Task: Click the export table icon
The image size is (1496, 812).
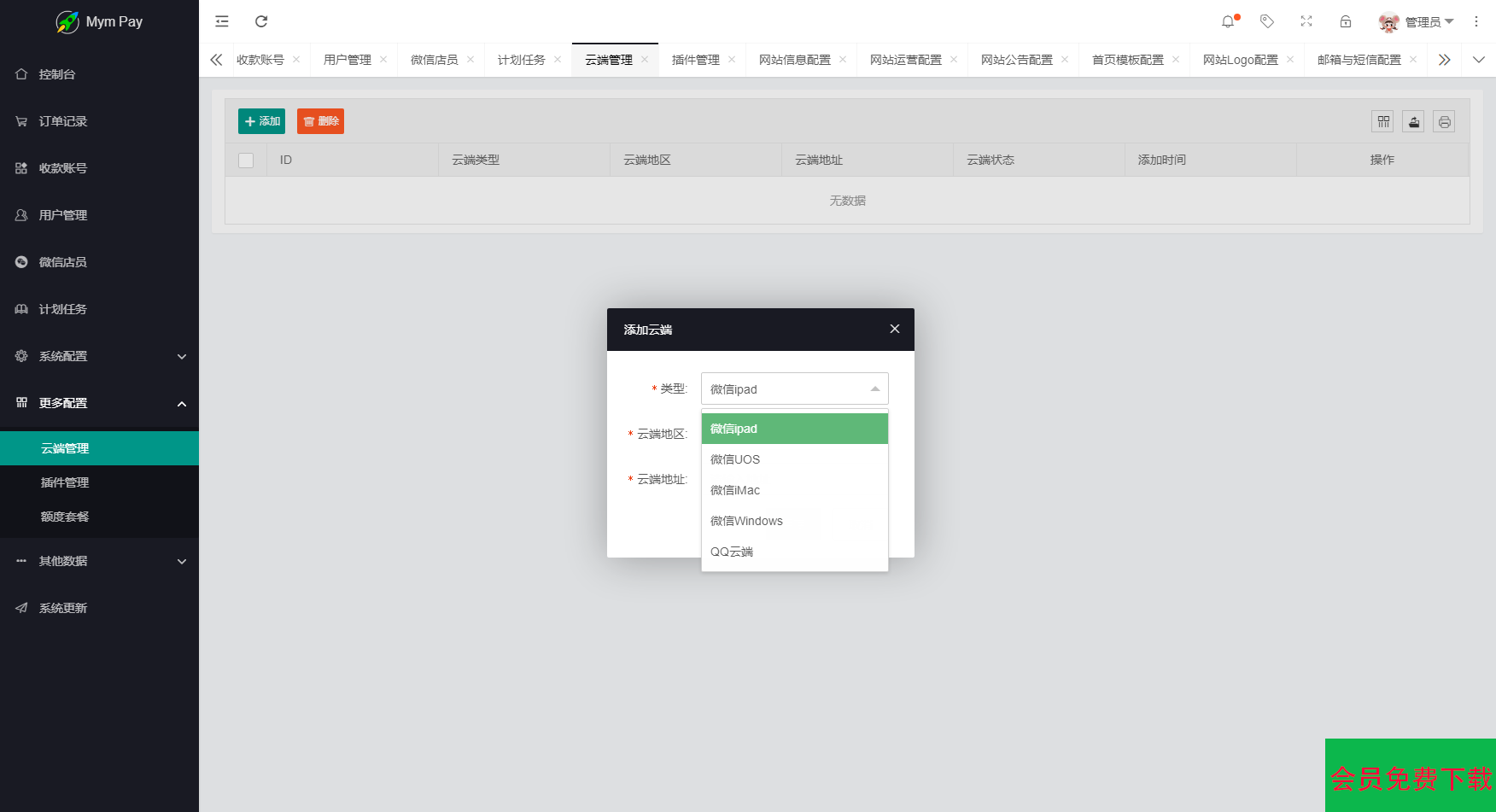Action: click(1414, 121)
